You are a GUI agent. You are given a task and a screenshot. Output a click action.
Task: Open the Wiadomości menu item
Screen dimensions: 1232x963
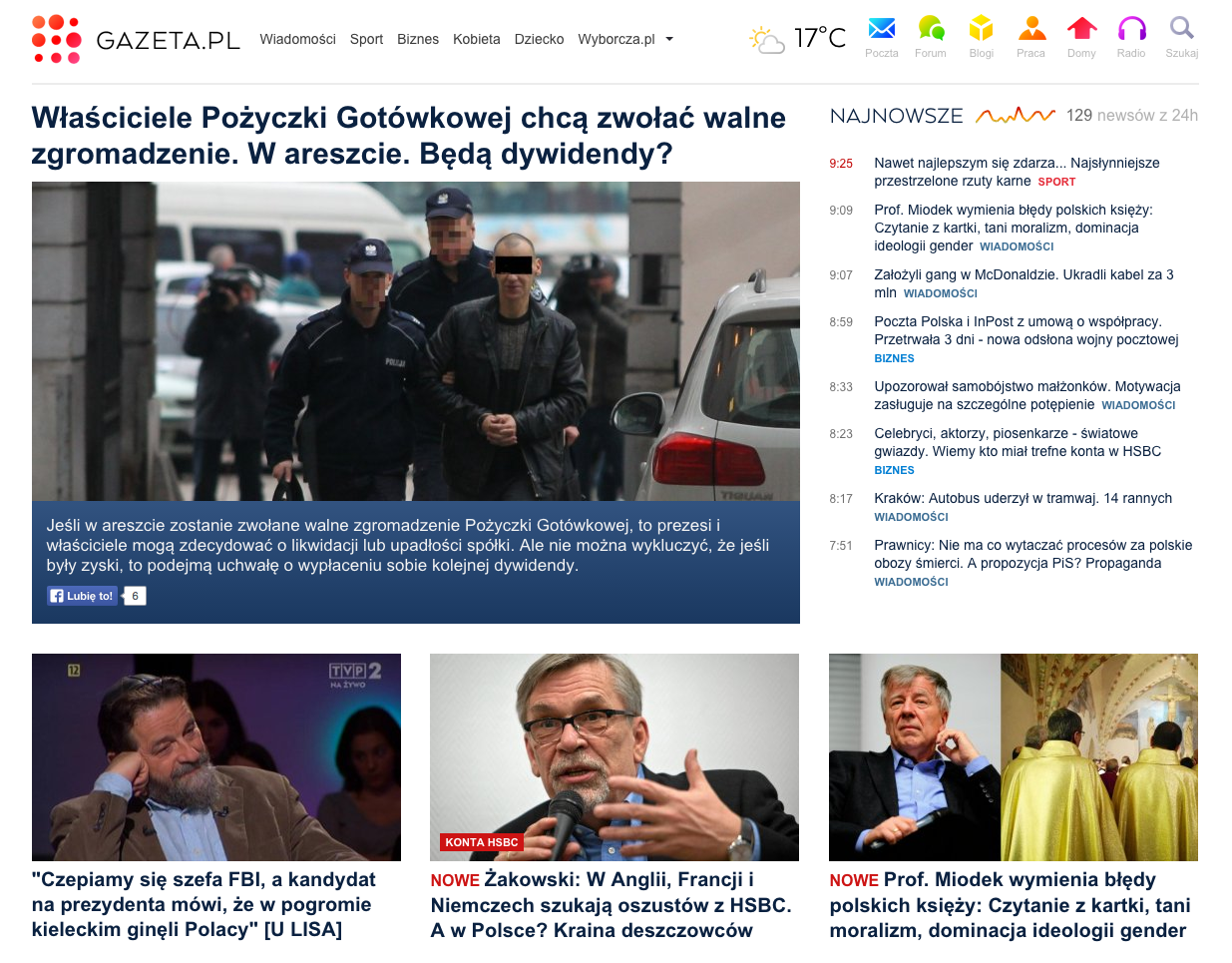[x=297, y=39]
